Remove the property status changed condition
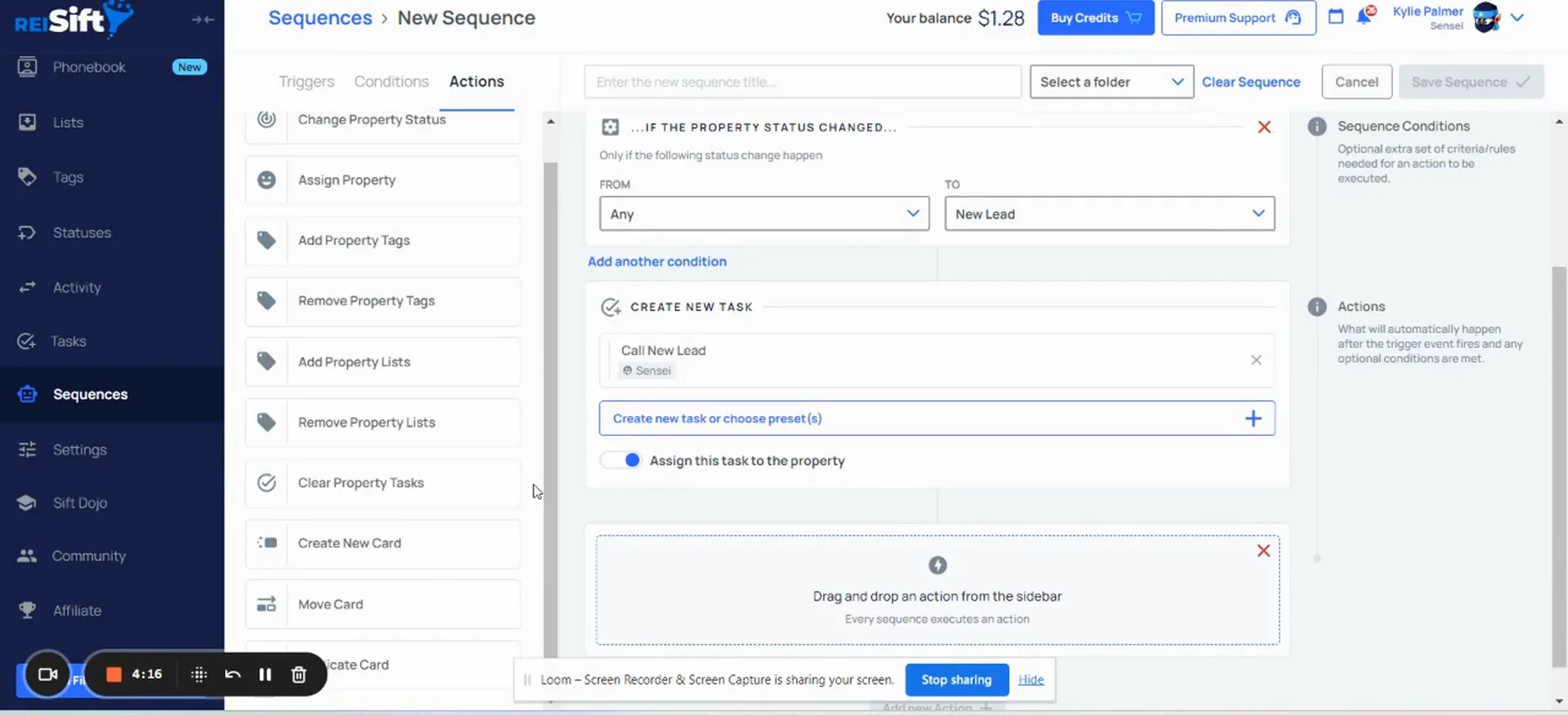Viewport: 1568px width, 715px height. tap(1264, 127)
